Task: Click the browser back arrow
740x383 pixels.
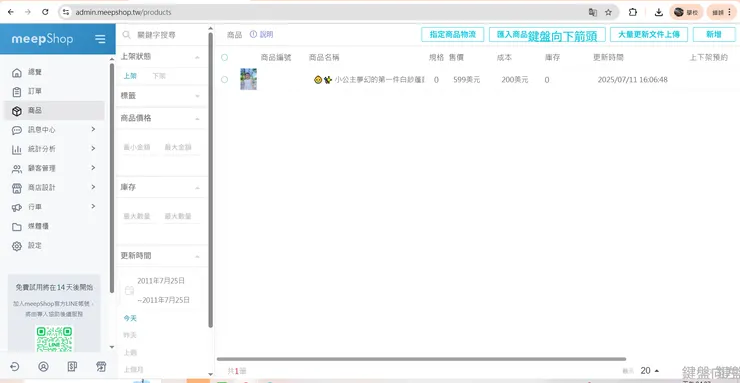Action: pyautogui.click(x=10, y=12)
